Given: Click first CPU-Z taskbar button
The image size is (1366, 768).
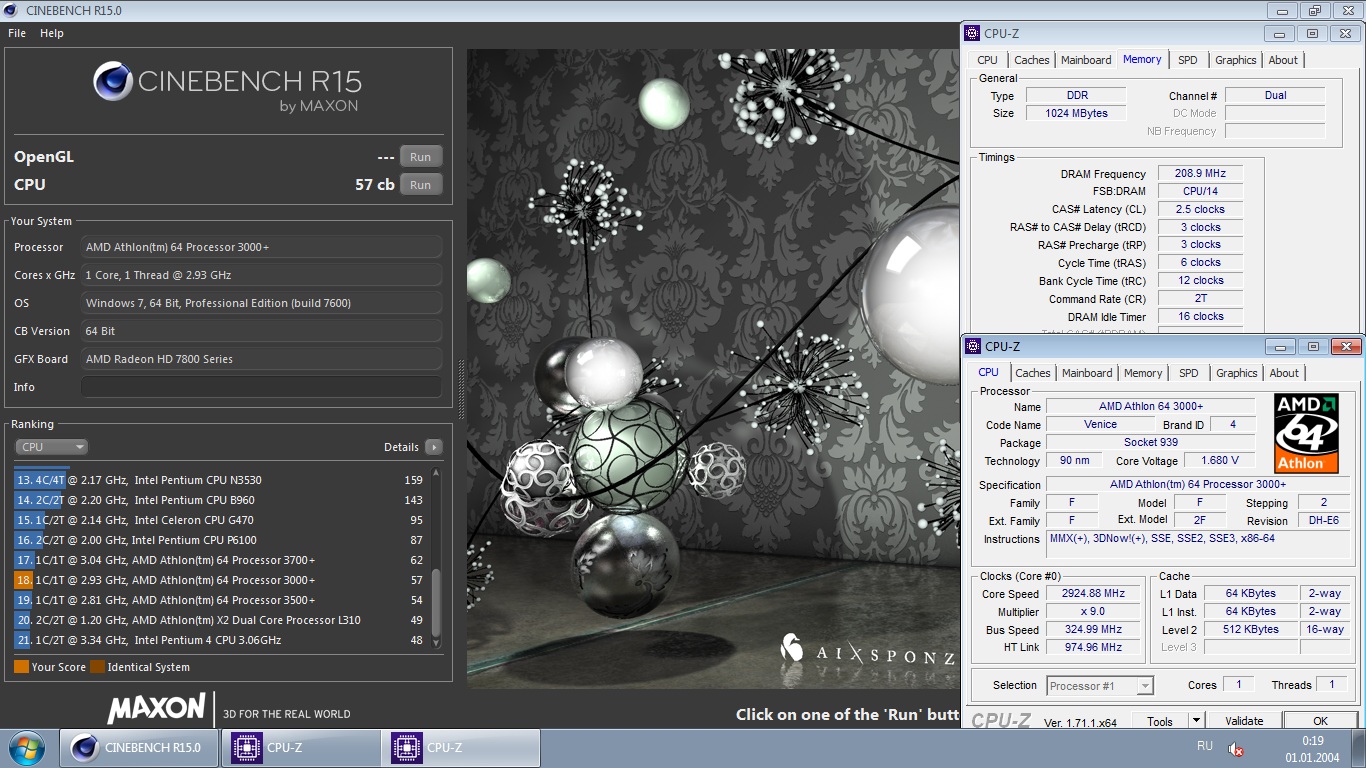Looking at the screenshot, I should (300, 748).
